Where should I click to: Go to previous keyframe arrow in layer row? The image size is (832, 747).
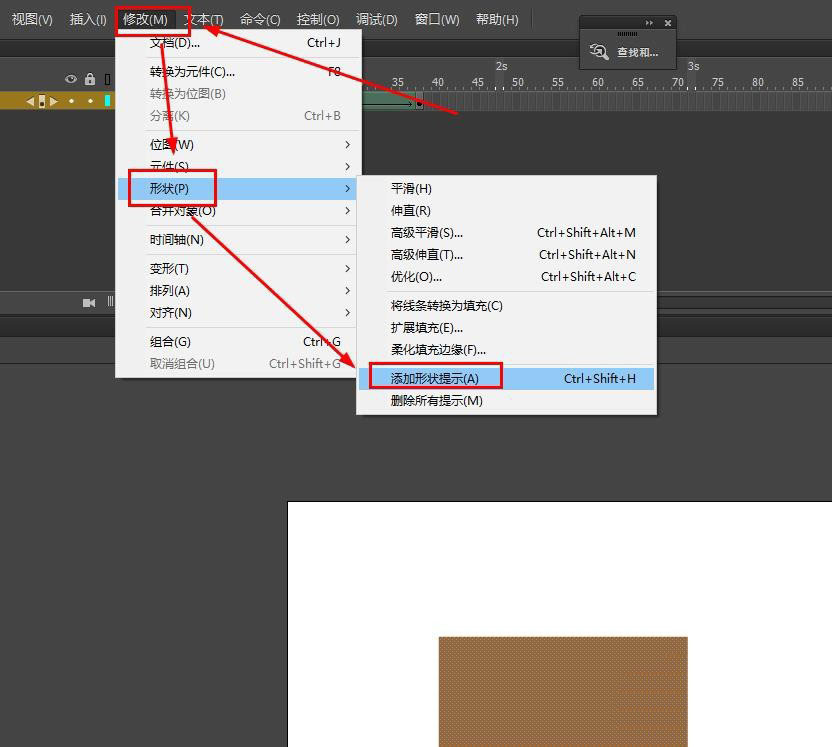pyautogui.click(x=30, y=101)
